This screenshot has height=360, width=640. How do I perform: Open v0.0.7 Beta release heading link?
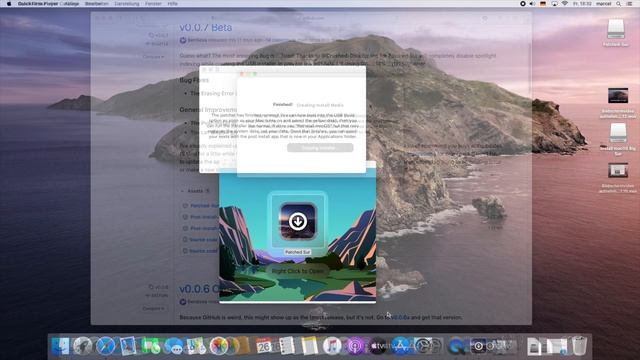pos(206,27)
